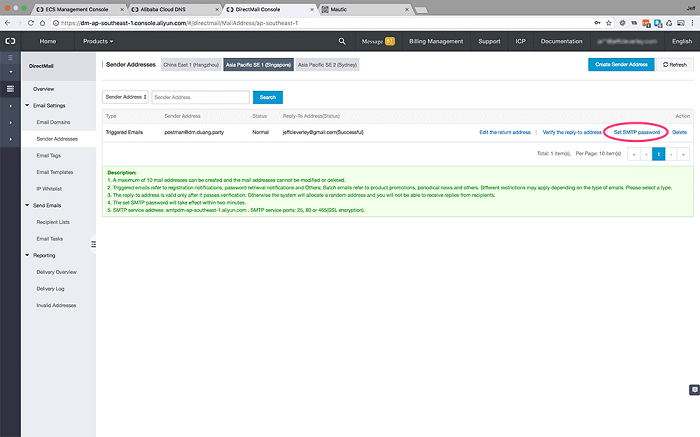Open Recipient Lists in sidebar
The width and height of the screenshot is (700, 437).
click(x=53, y=222)
